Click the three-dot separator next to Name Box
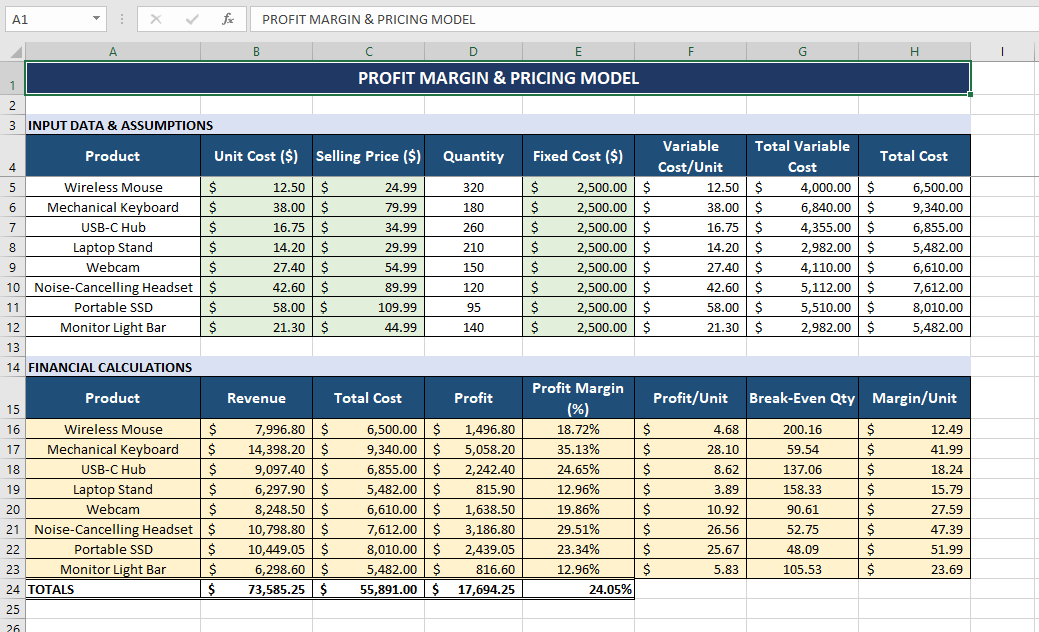This screenshot has width=1039, height=632. (x=122, y=19)
